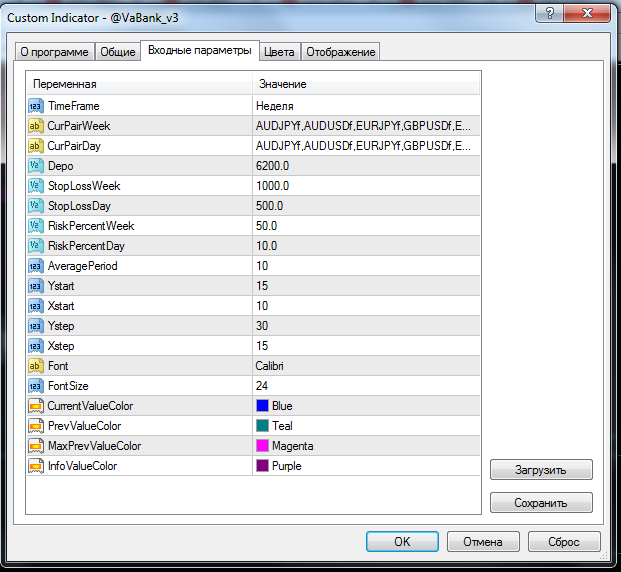621x572 pixels.
Task: Click the Отмена button
Action: 483,541
